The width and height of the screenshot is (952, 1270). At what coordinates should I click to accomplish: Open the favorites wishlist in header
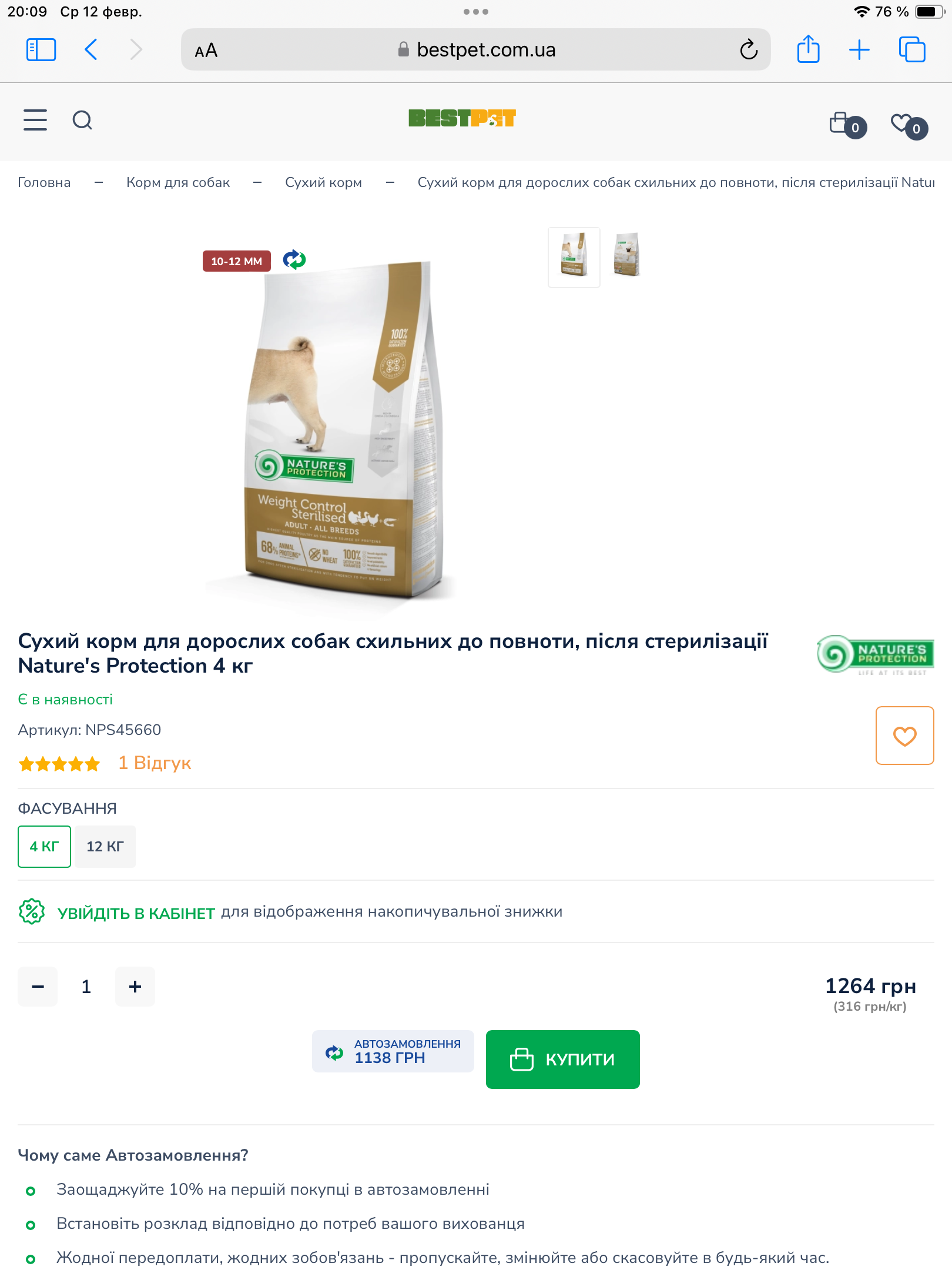pyautogui.click(x=909, y=125)
